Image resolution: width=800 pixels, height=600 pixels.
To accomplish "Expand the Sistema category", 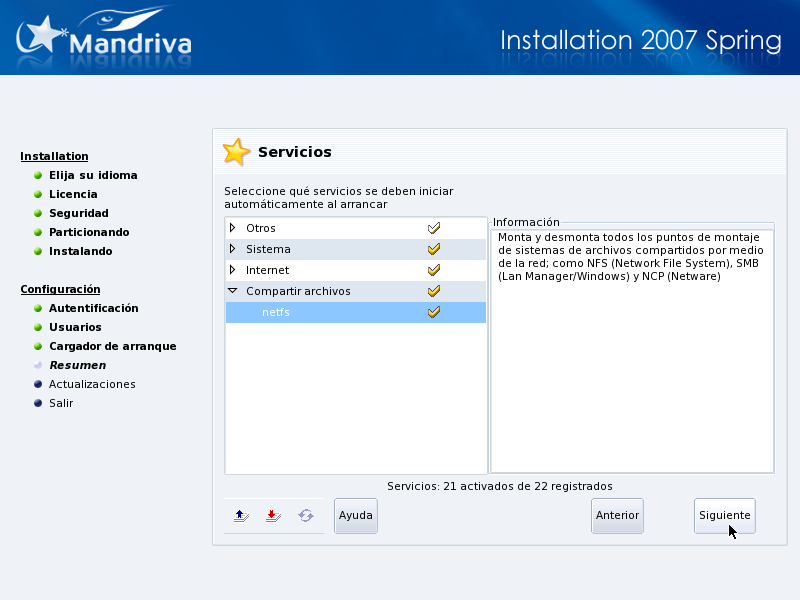I will pos(232,249).
